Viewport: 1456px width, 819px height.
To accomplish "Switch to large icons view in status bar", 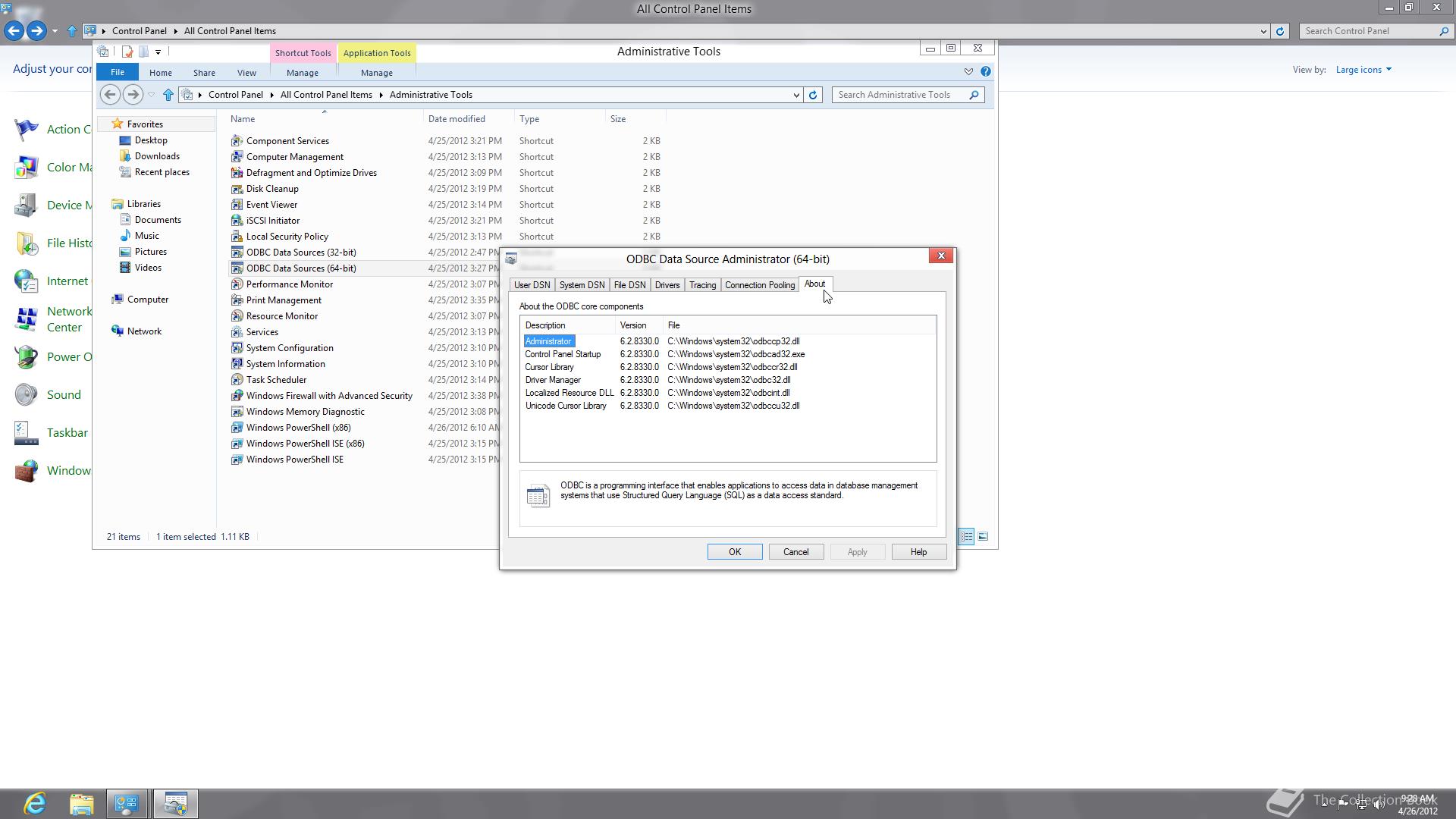I will pos(983,536).
